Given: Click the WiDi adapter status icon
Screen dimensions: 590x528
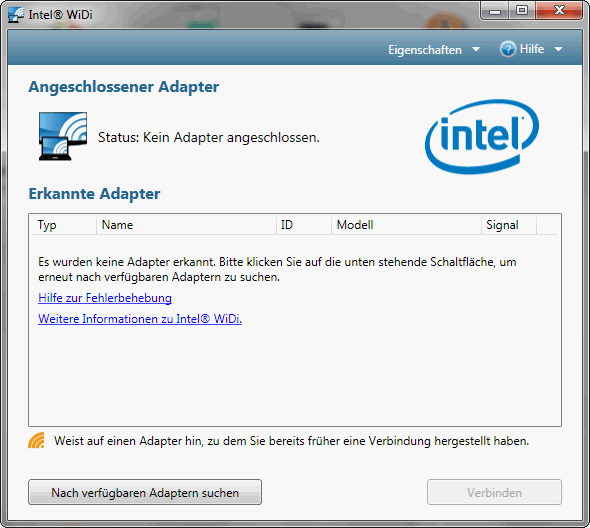Looking at the screenshot, I should [63, 136].
